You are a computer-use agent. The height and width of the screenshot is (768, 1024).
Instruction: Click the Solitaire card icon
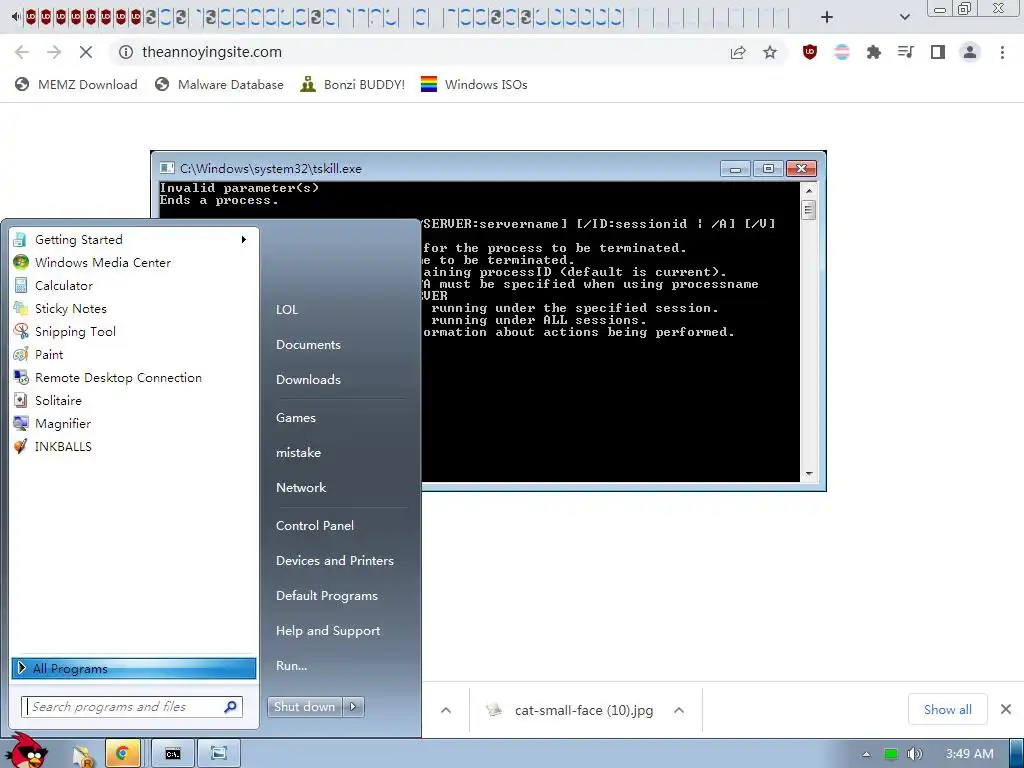point(21,400)
